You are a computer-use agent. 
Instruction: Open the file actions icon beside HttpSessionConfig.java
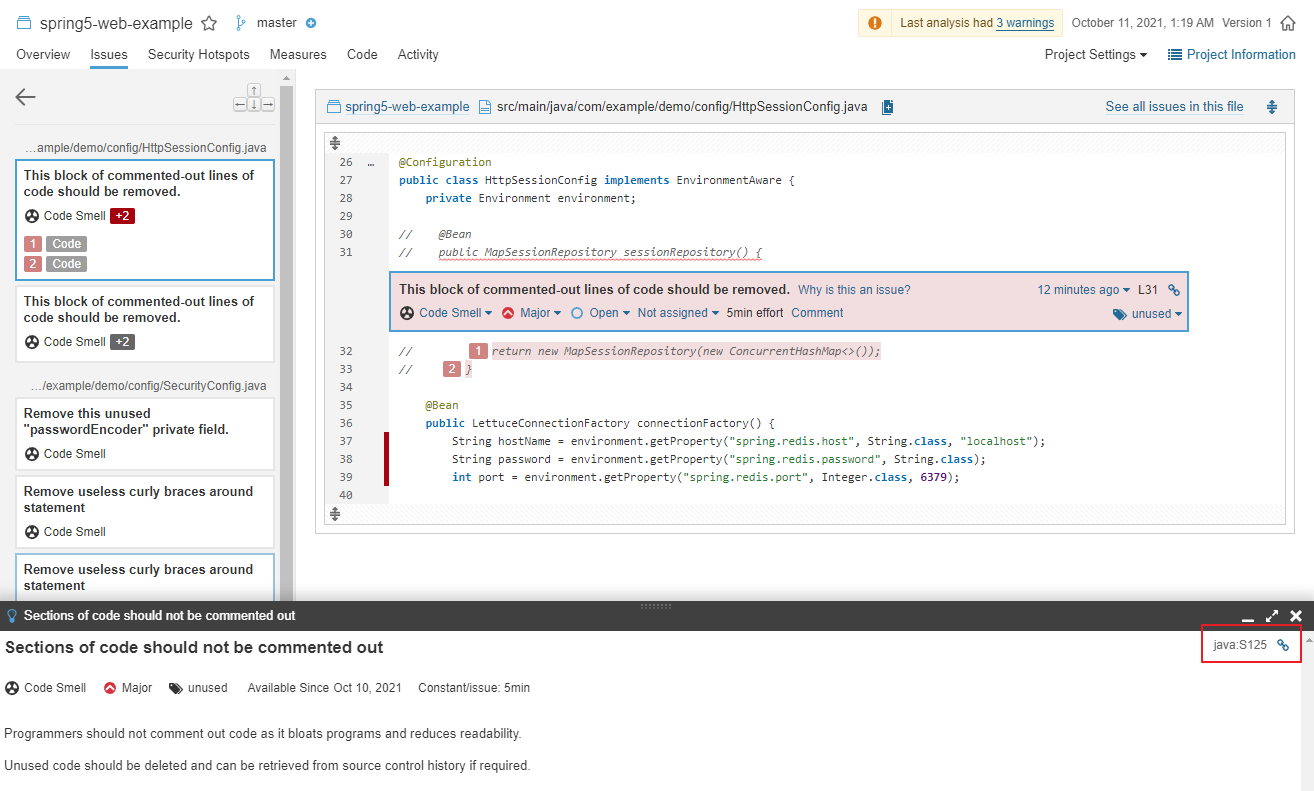tap(887, 107)
